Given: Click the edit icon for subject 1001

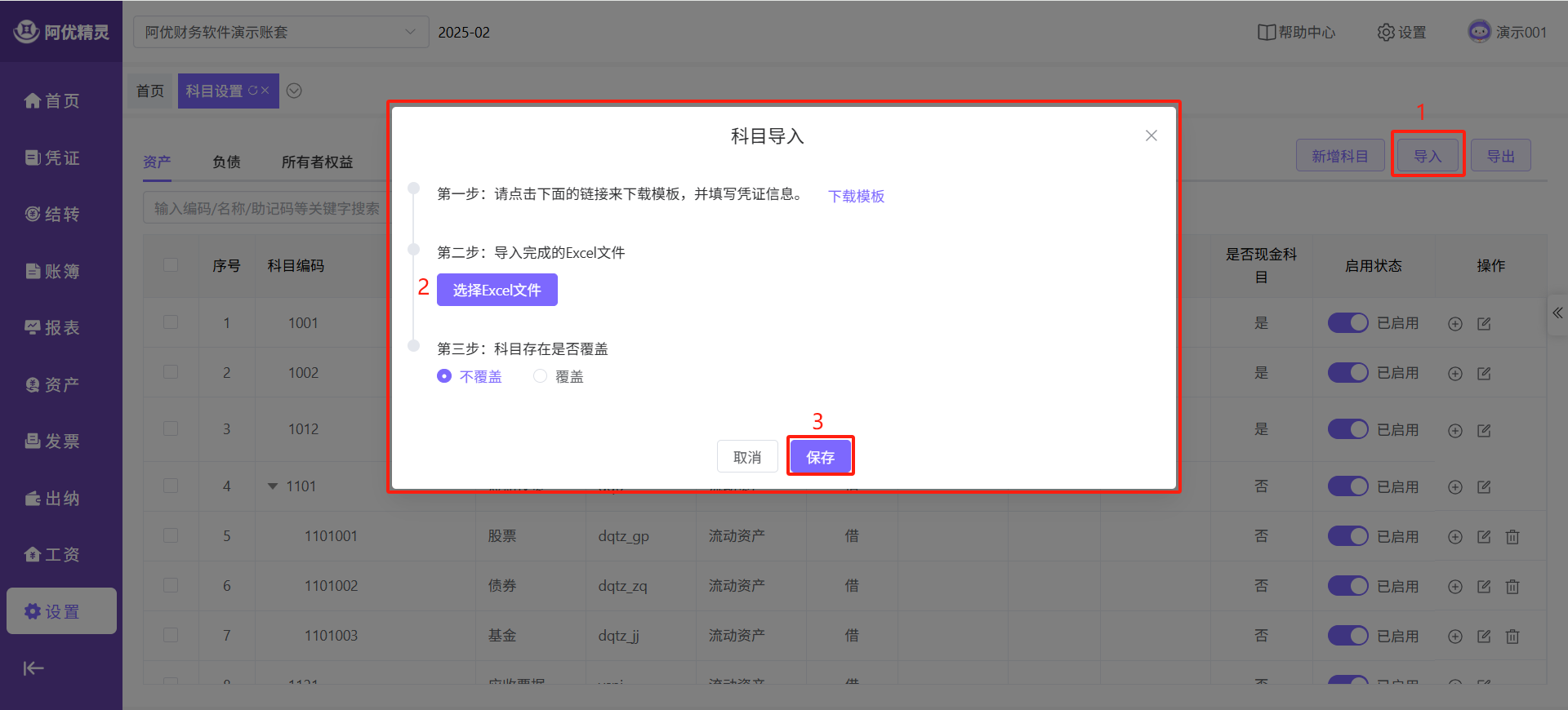Looking at the screenshot, I should coord(1484,324).
